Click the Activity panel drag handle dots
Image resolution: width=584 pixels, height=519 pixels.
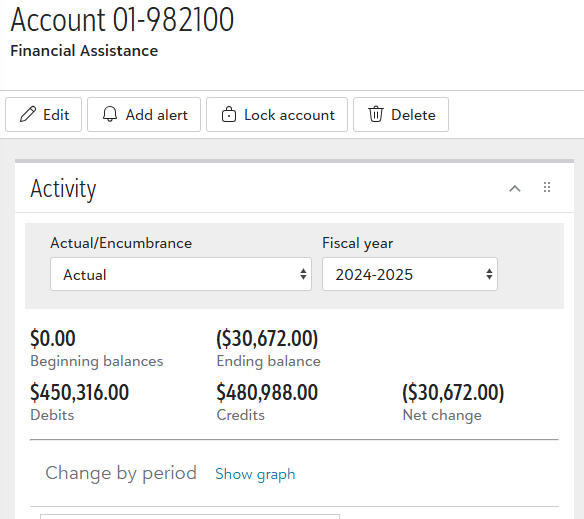pos(547,187)
